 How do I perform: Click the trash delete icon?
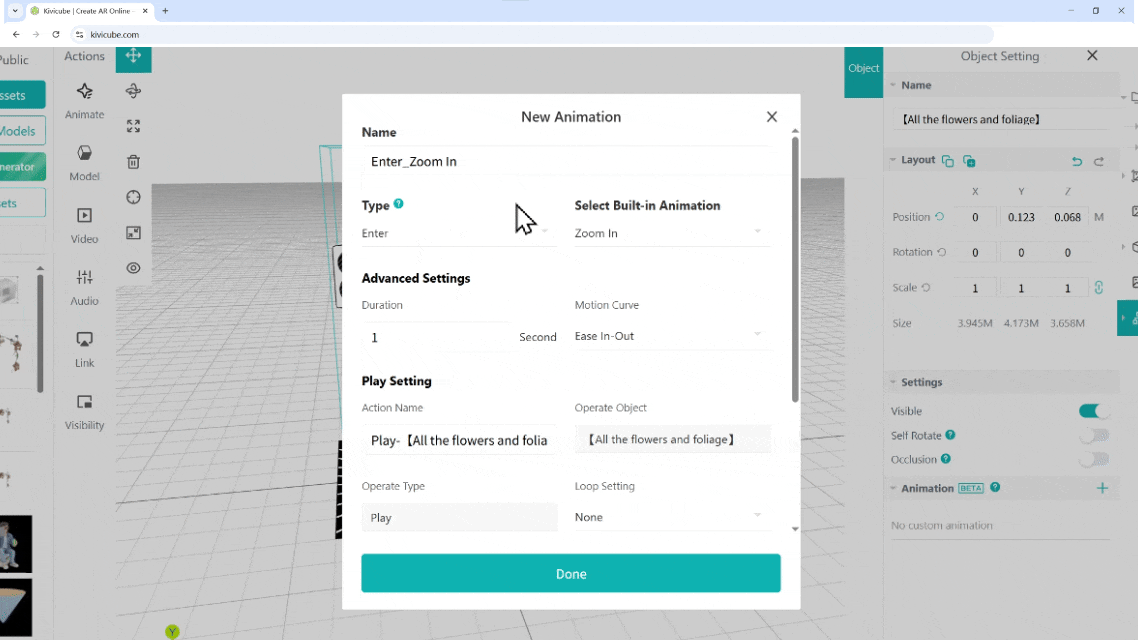coord(133,162)
